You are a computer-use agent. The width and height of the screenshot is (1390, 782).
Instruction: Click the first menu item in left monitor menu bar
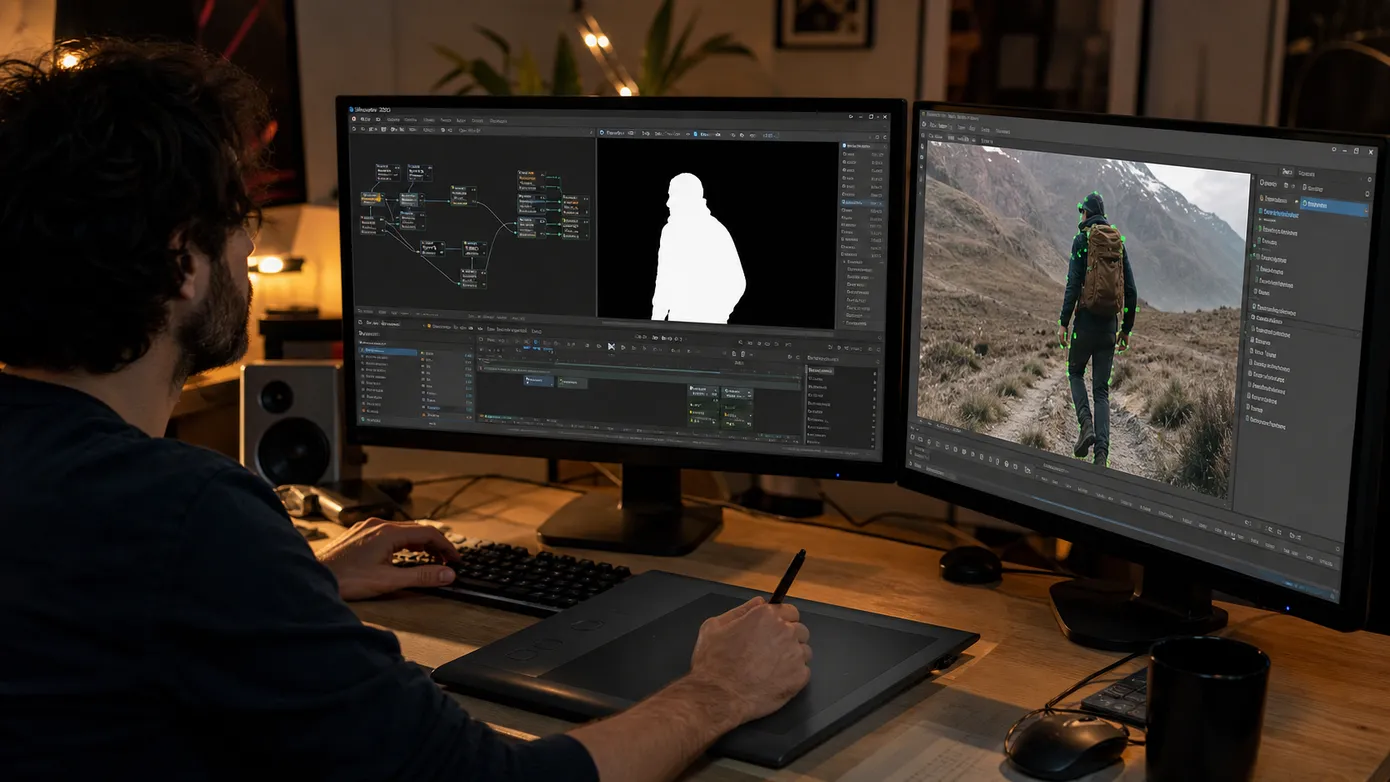click(366, 119)
